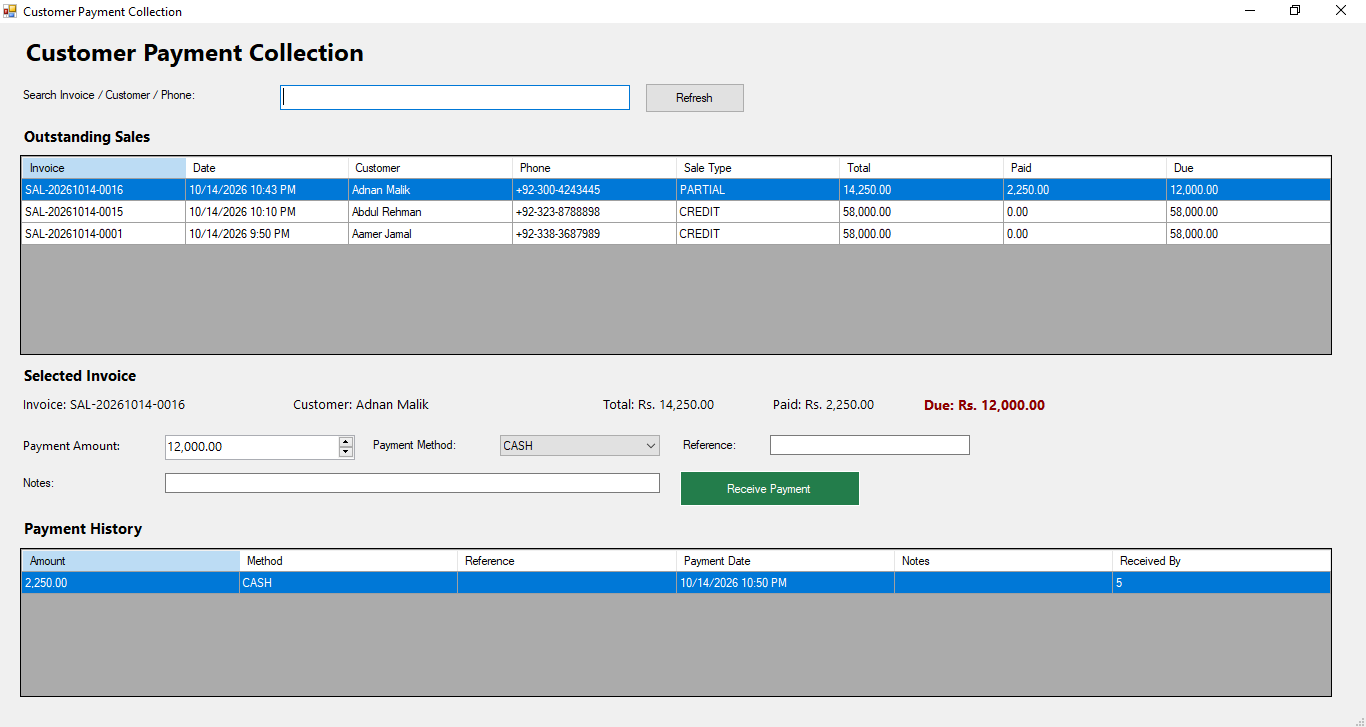Viewport: 1366px width, 727px height.
Task: Click total cell 14,250.00
Action: click(921, 190)
